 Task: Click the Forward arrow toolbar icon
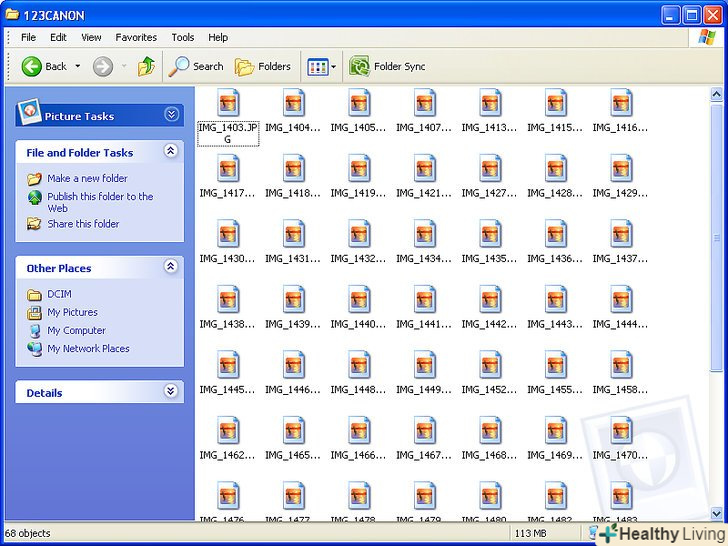pos(102,67)
